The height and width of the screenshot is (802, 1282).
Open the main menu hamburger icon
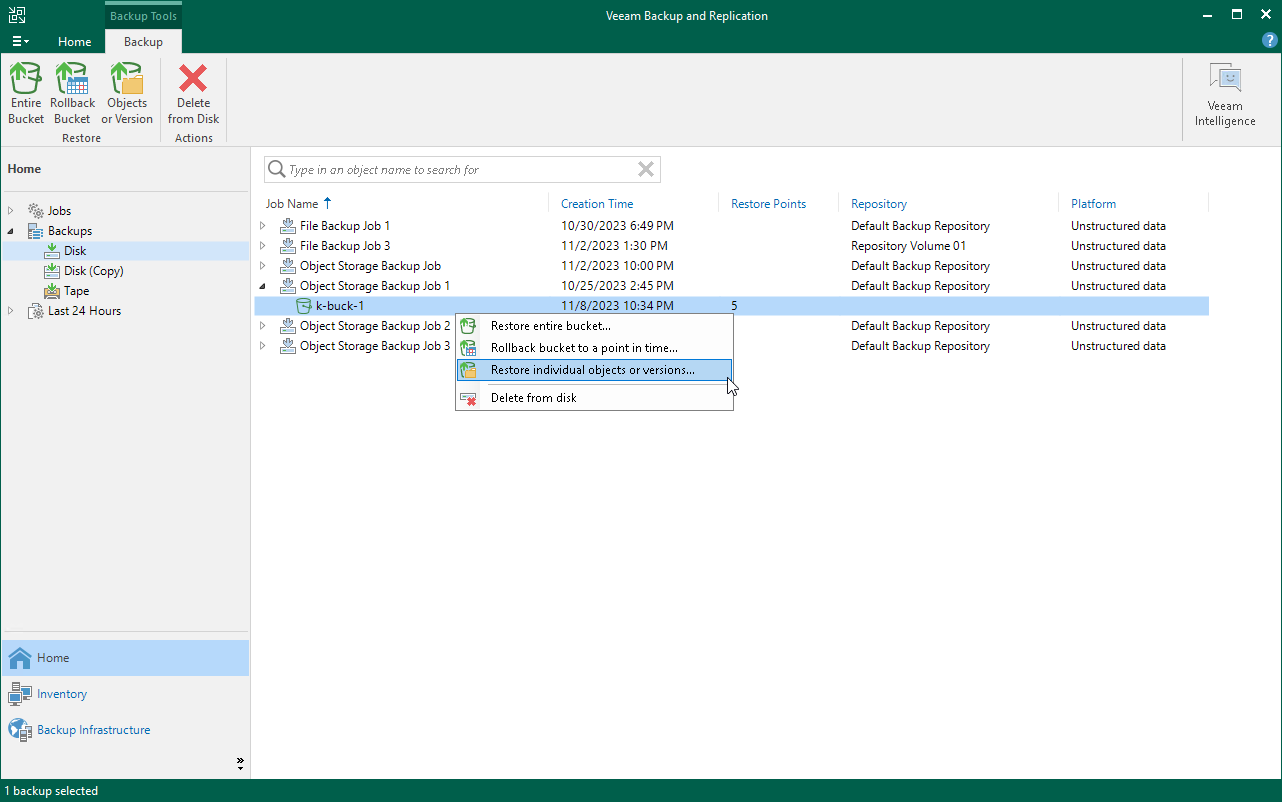pyautogui.click(x=20, y=40)
